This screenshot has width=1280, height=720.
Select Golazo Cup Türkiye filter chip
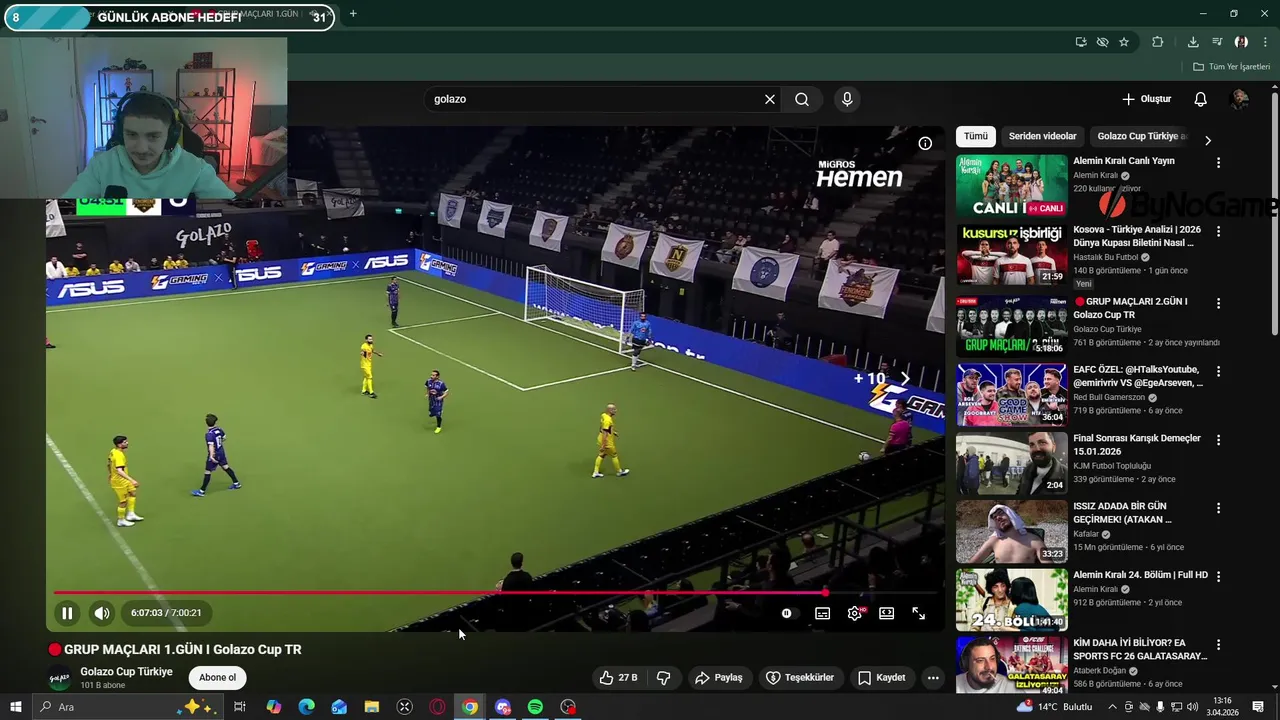tap(1141, 136)
